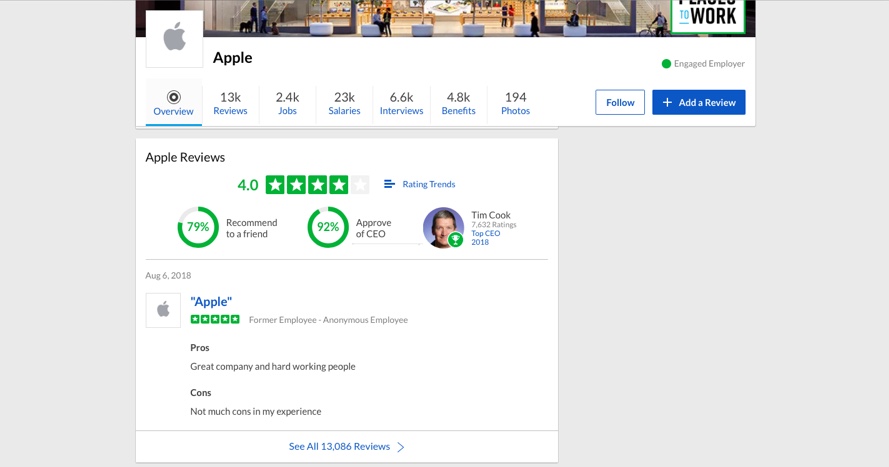The height and width of the screenshot is (467, 889).
Task: Click the Aug 6, 2018 date
Action: pyautogui.click(x=168, y=275)
